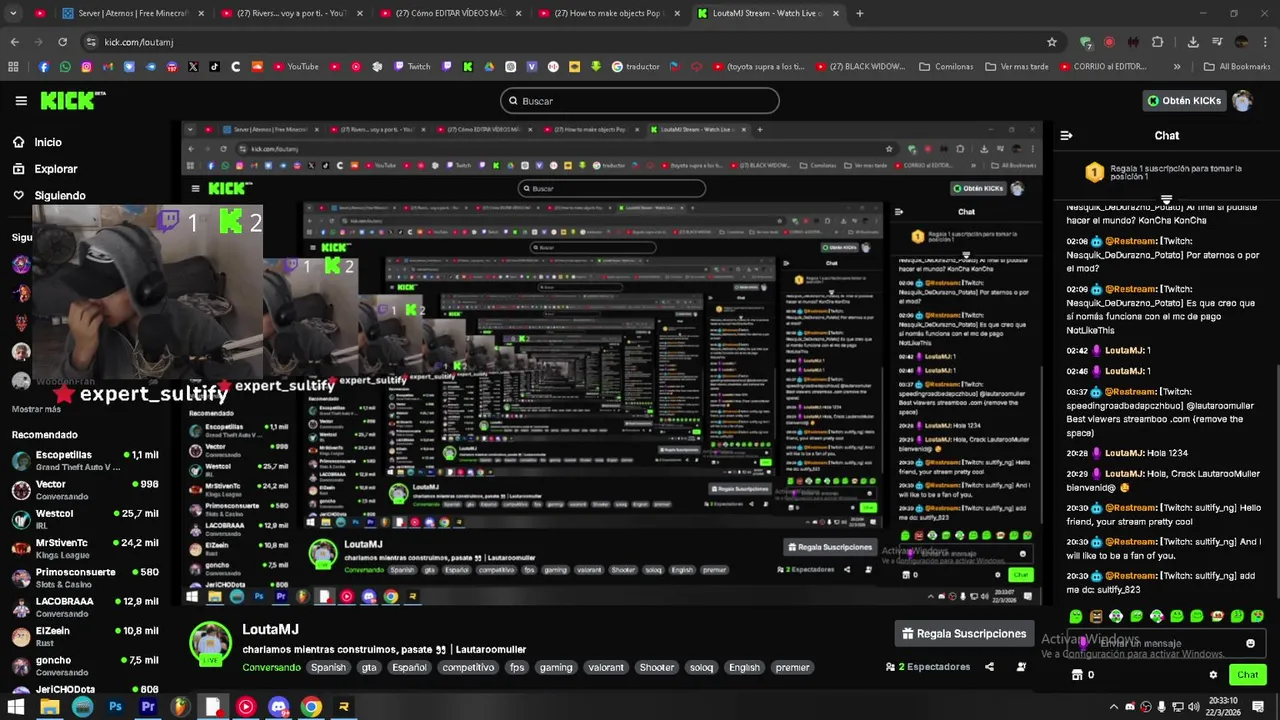Select the Spanish tag chip

(328, 667)
